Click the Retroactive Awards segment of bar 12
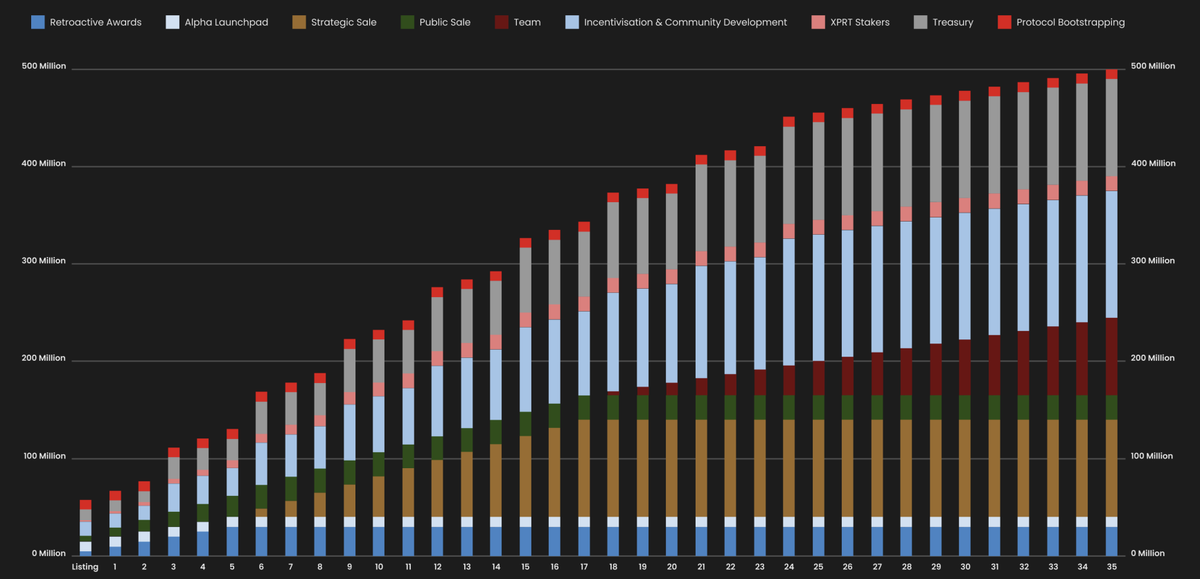This screenshot has height=579, width=1200. pyautogui.click(x=437, y=541)
